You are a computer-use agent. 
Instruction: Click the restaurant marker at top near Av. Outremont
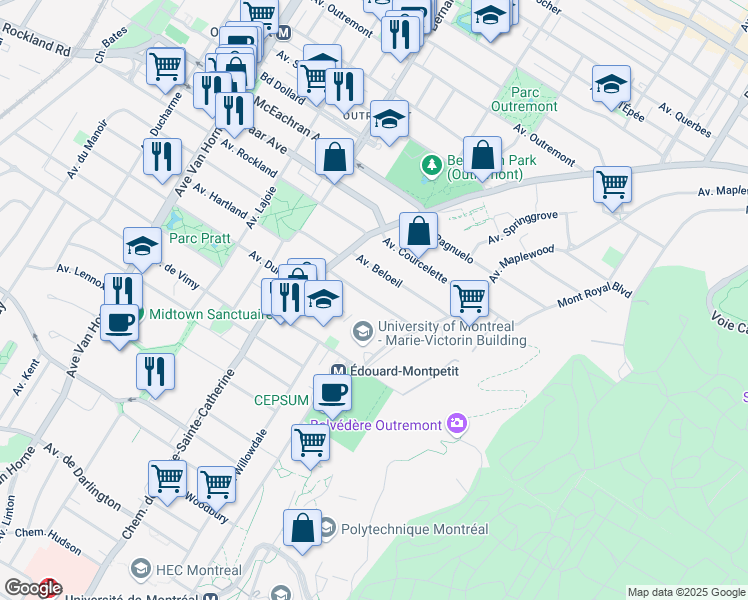click(400, 36)
